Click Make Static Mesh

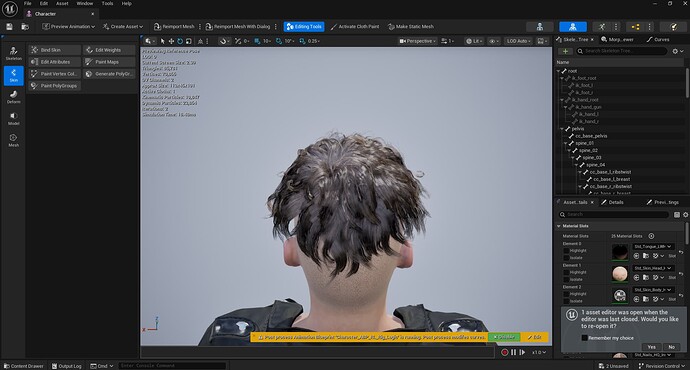411,27
